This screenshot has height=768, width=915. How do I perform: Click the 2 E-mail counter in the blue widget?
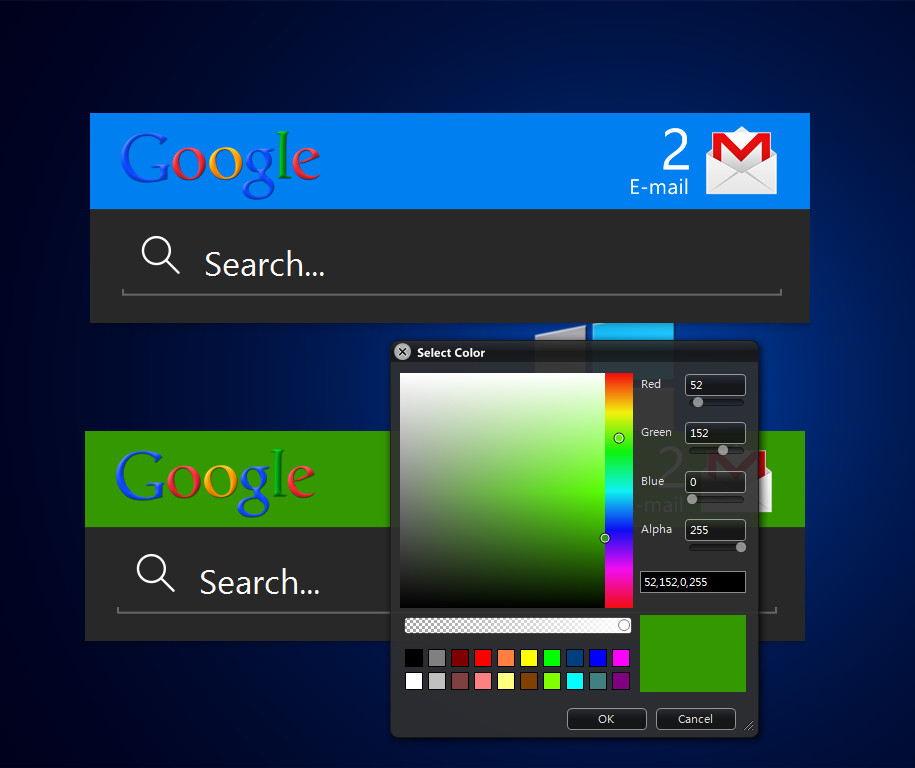660,161
